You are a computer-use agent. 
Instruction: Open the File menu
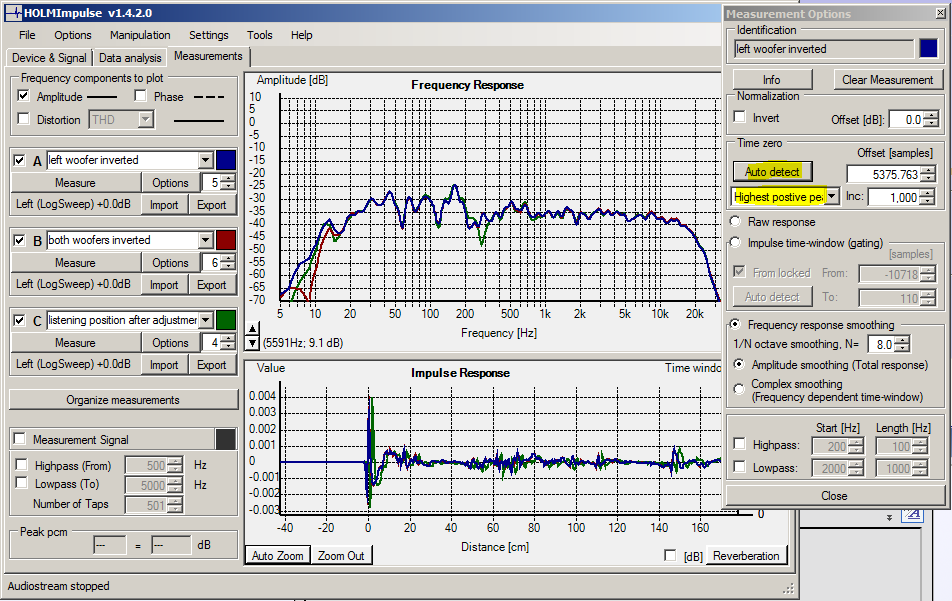27,35
